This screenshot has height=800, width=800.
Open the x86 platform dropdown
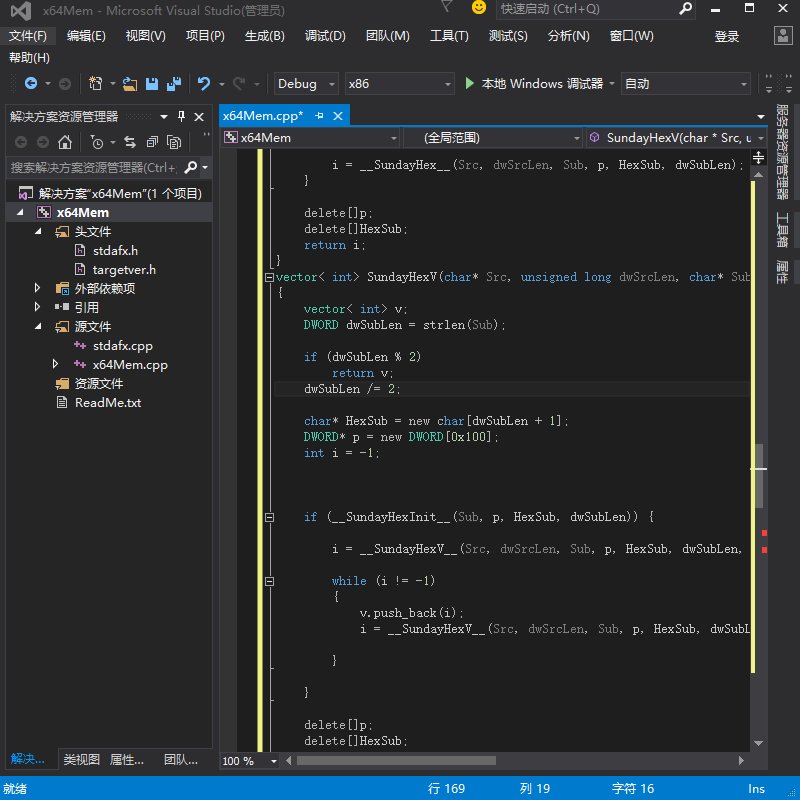tap(399, 84)
